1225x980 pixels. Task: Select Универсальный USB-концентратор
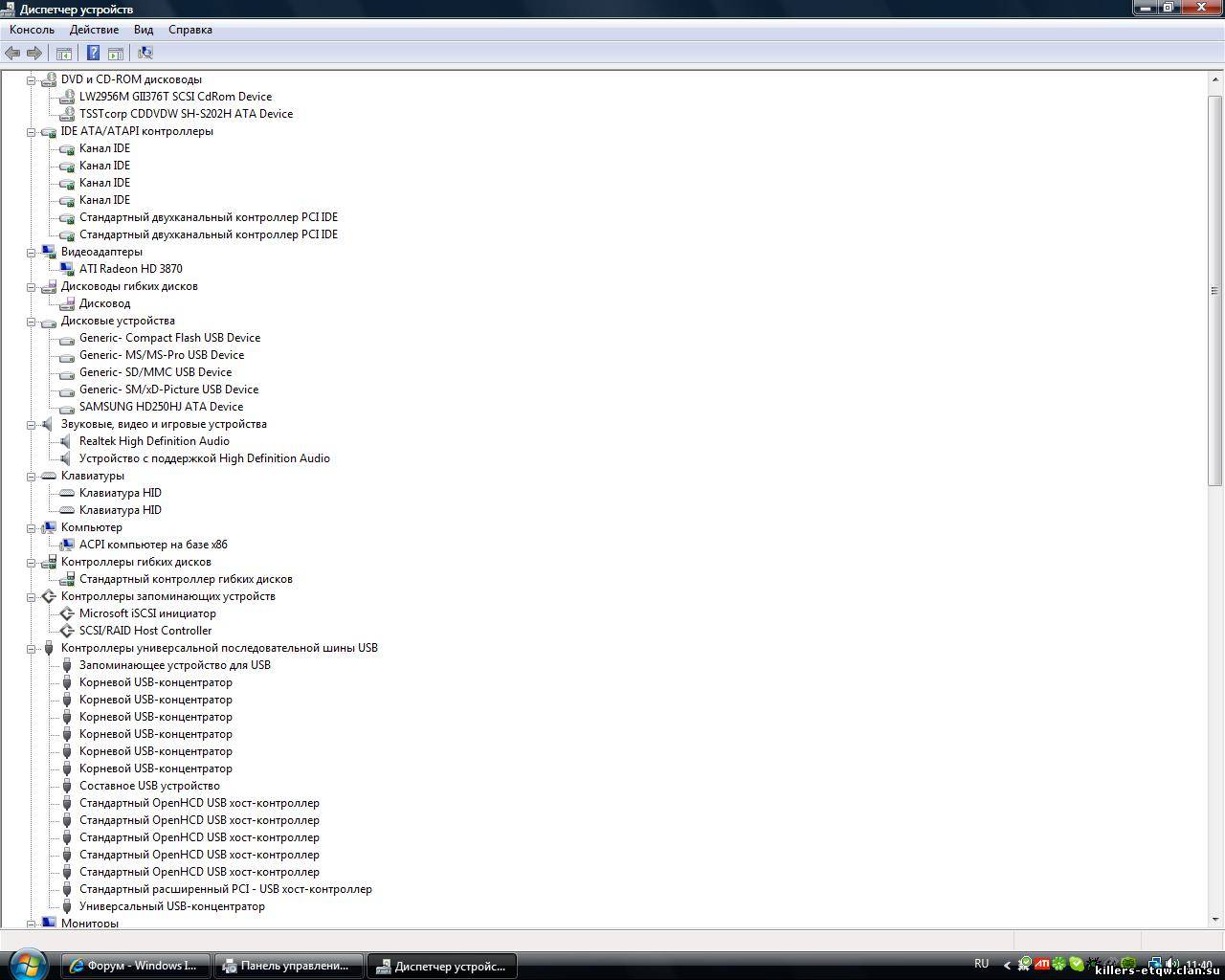click(171, 906)
